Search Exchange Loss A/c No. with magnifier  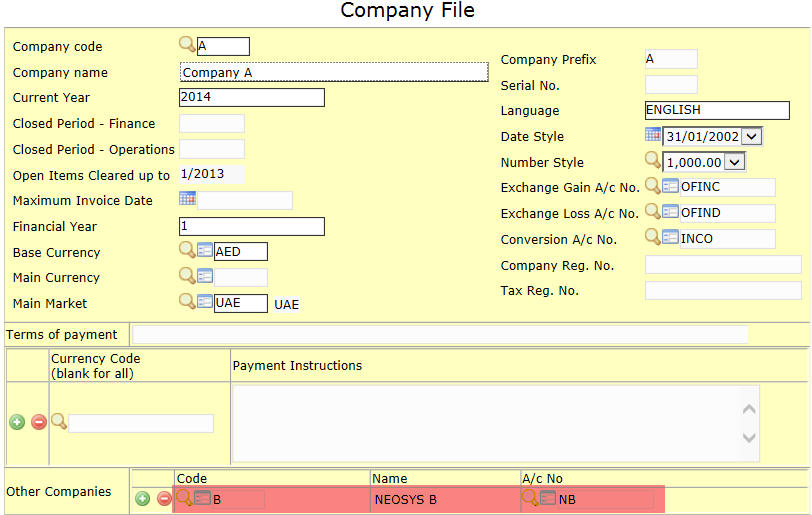pyautogui.click(x=653, y=211)
